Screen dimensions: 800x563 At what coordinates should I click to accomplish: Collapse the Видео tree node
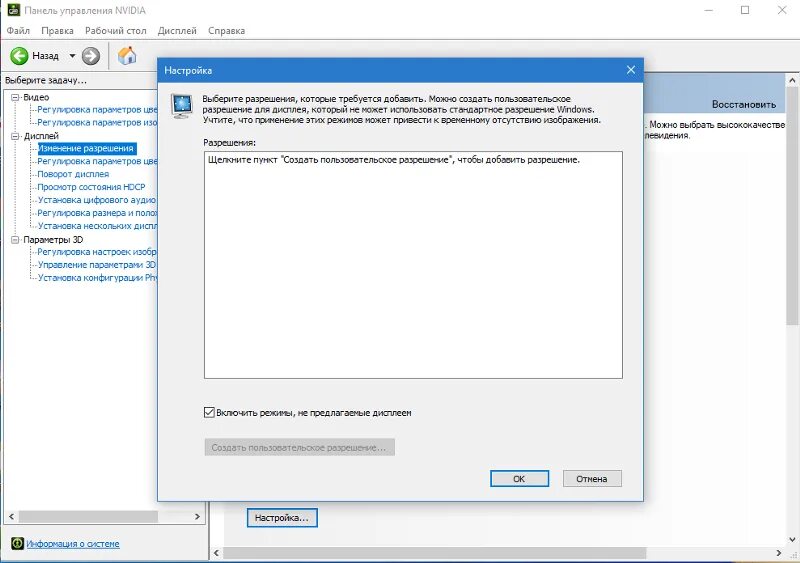click(15, 97)
